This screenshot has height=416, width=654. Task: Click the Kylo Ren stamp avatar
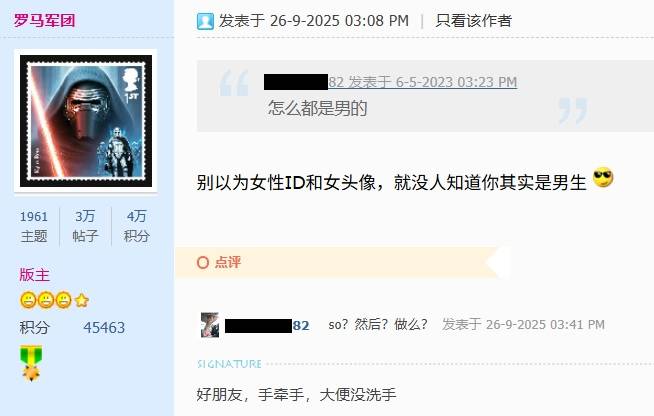[86, 121]
